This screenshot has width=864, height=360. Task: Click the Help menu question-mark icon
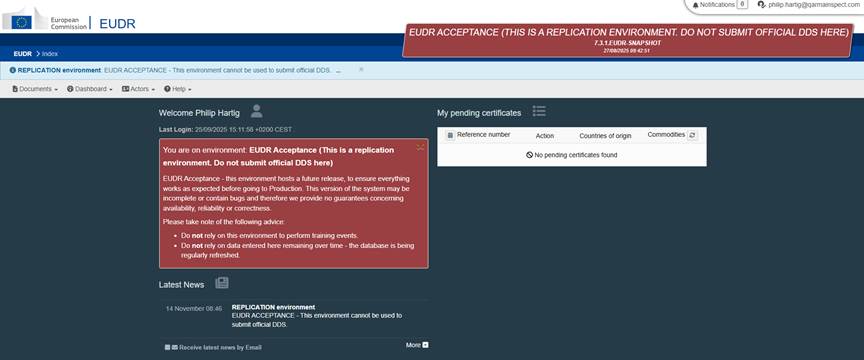(167, 89)
